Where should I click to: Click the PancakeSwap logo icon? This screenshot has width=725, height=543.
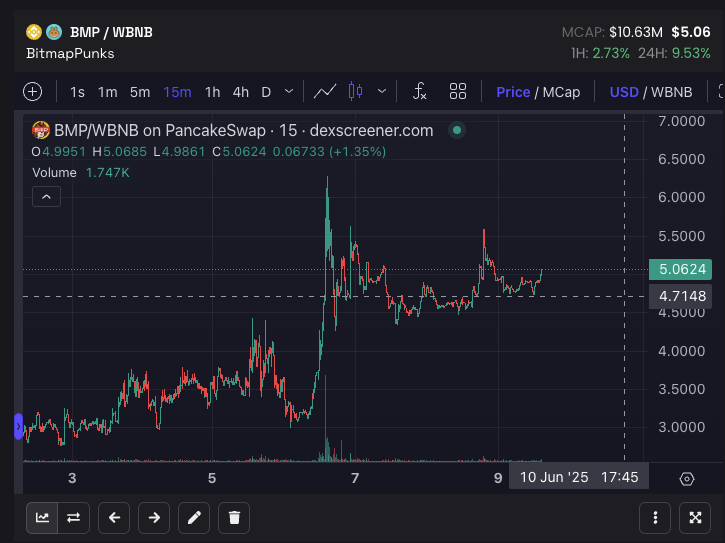tap(54, 32)
